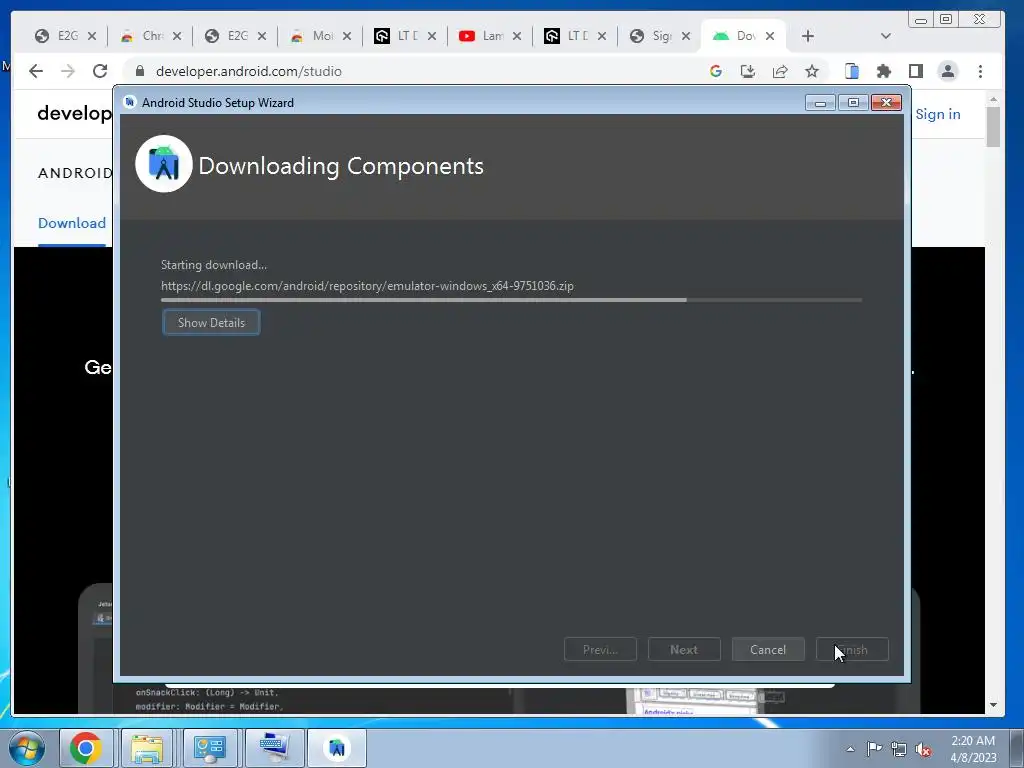This screenshot has width=1024, height=768.
Task: Bookmark this page with the star icon
Action: [812, 71]
